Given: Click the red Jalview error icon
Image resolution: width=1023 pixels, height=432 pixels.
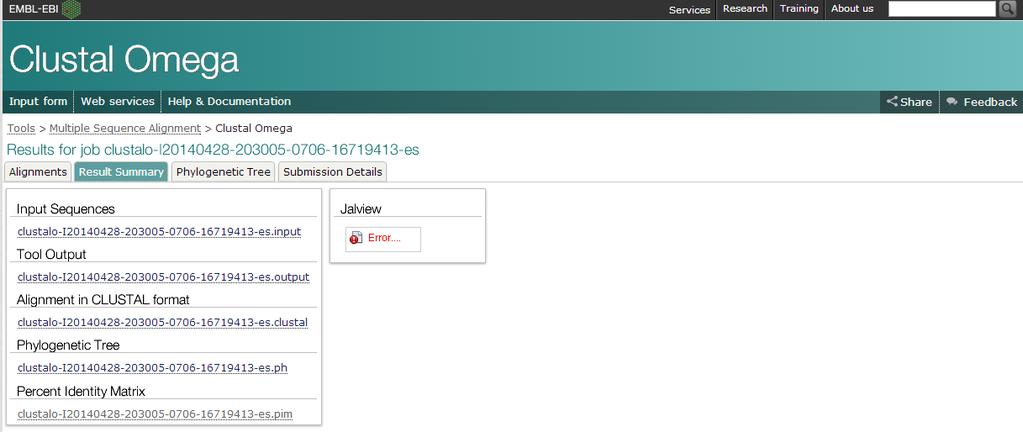Looking at the screenshot, I should 355,238.
